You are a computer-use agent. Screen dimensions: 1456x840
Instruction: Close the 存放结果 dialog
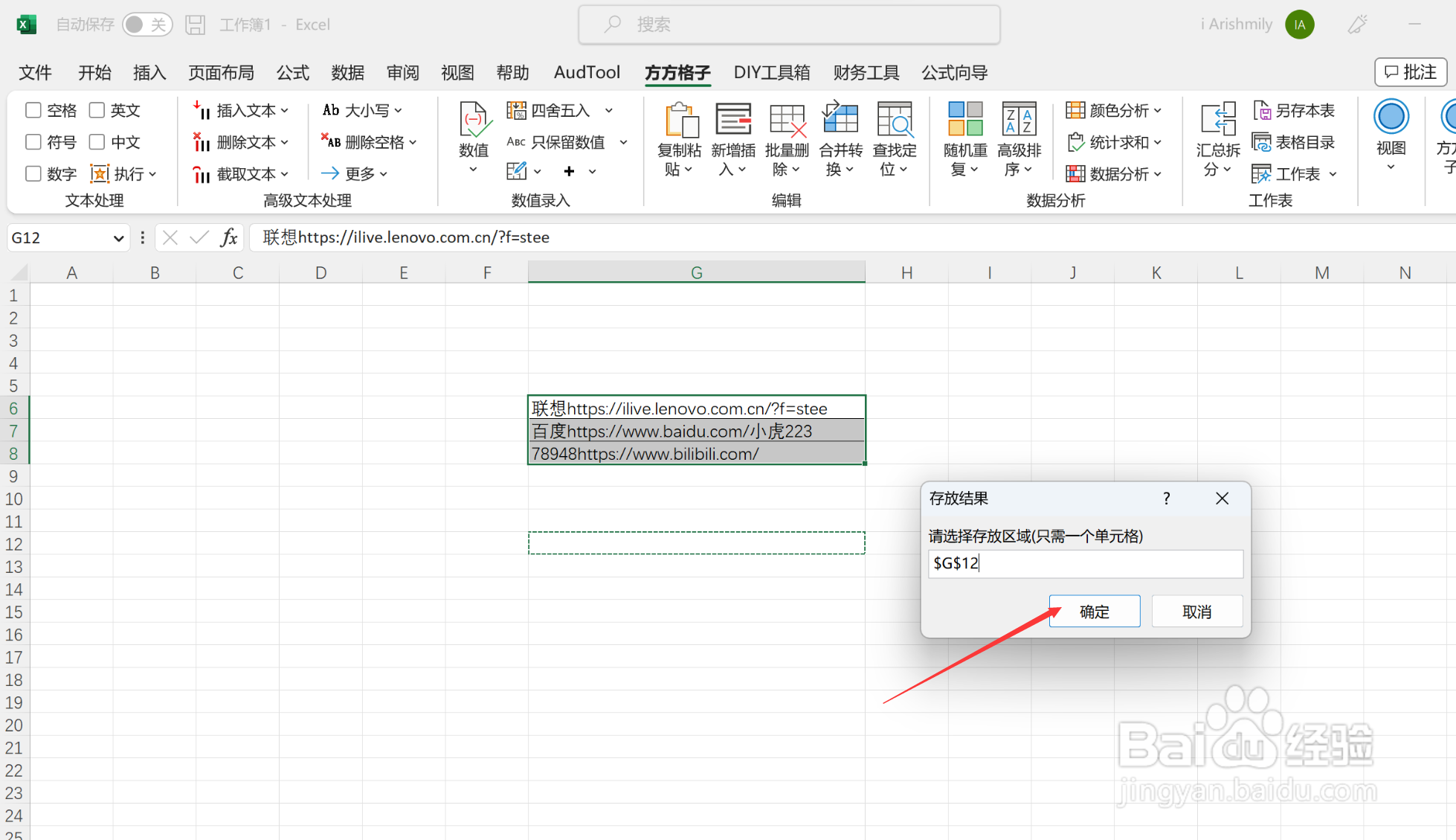(x=1222, y=498)
